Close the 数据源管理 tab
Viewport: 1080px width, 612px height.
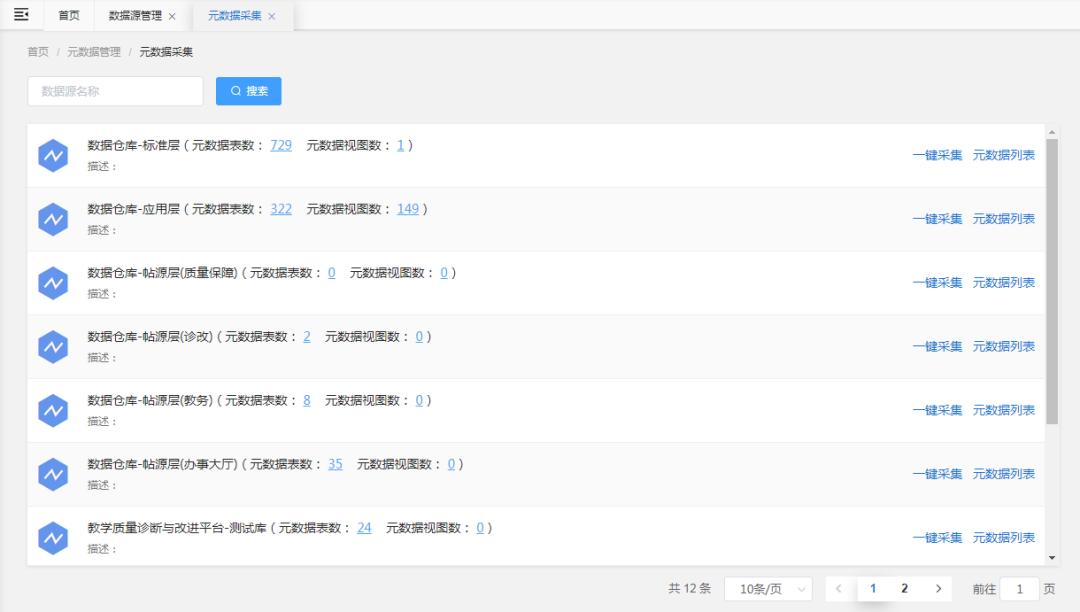[172, 16]
